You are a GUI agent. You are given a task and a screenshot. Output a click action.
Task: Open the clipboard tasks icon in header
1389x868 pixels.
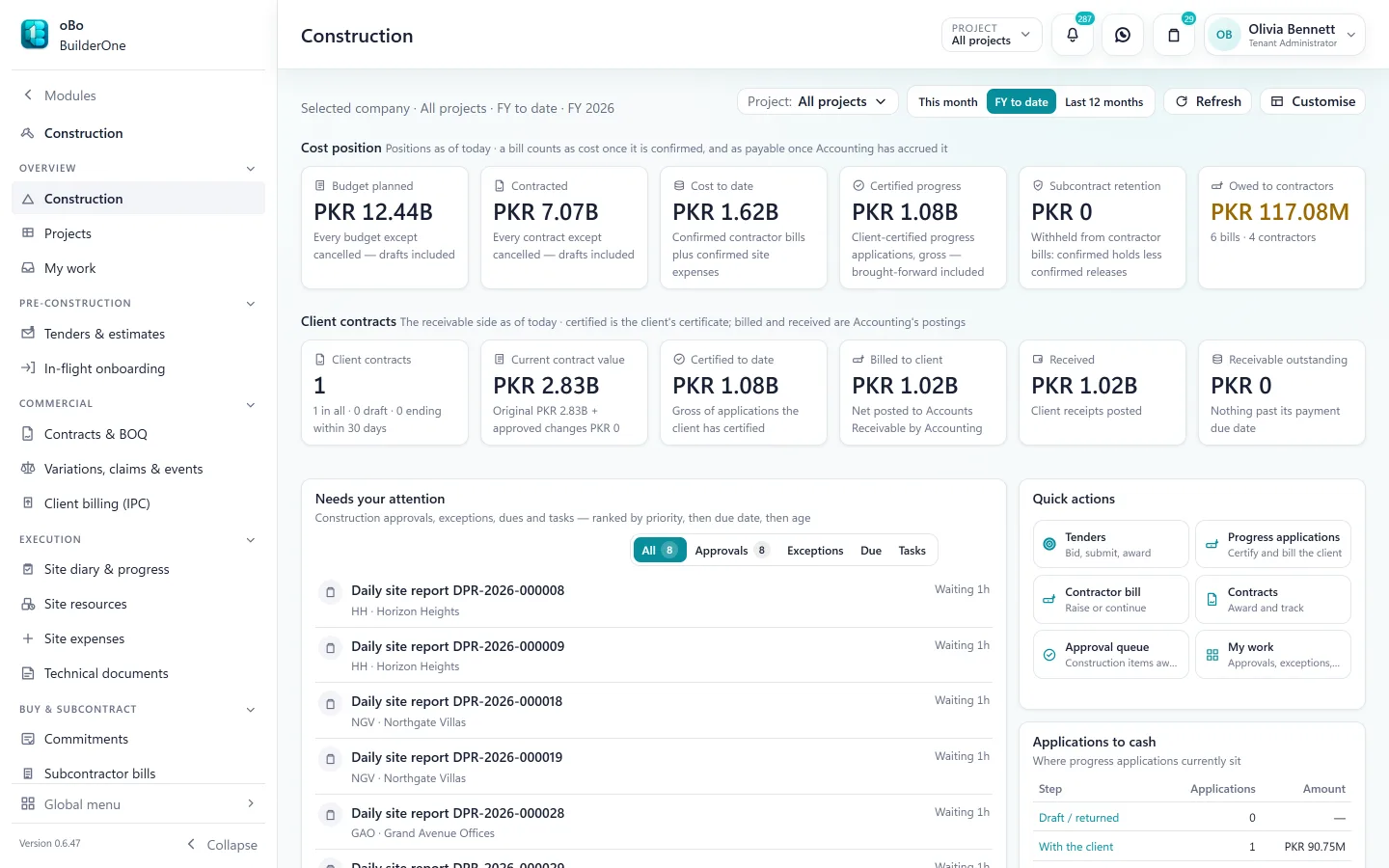pyautogui.click(x=1174, y=35)
